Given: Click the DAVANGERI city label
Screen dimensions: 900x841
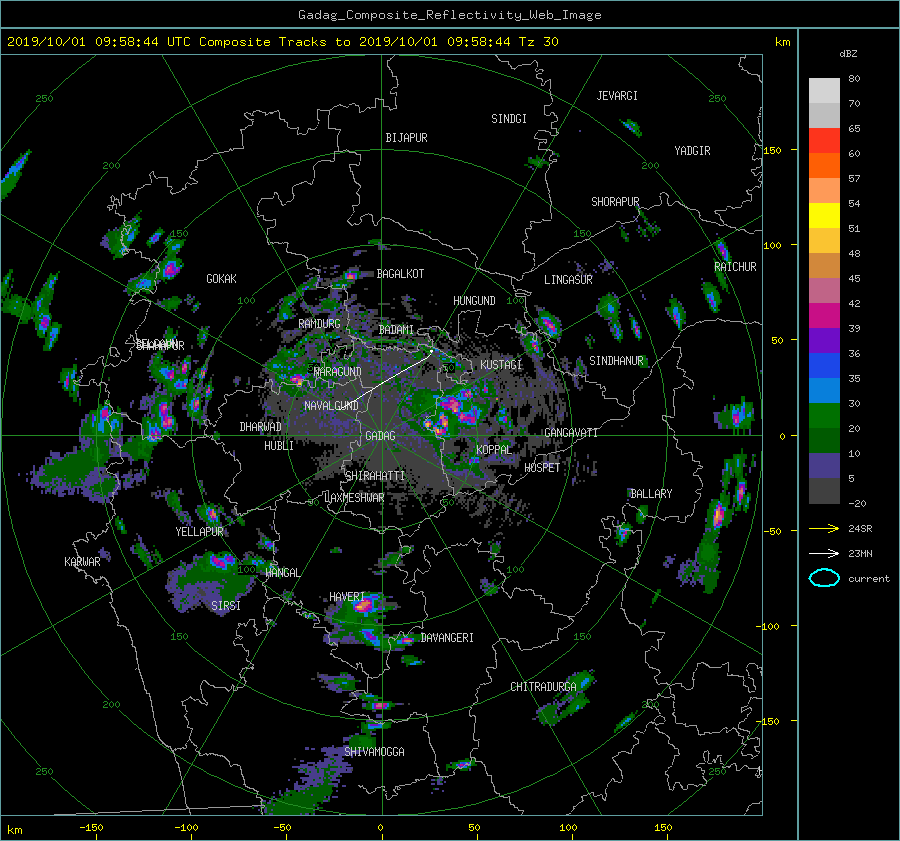Looking at the screenshot, I should tap(447, 638).
